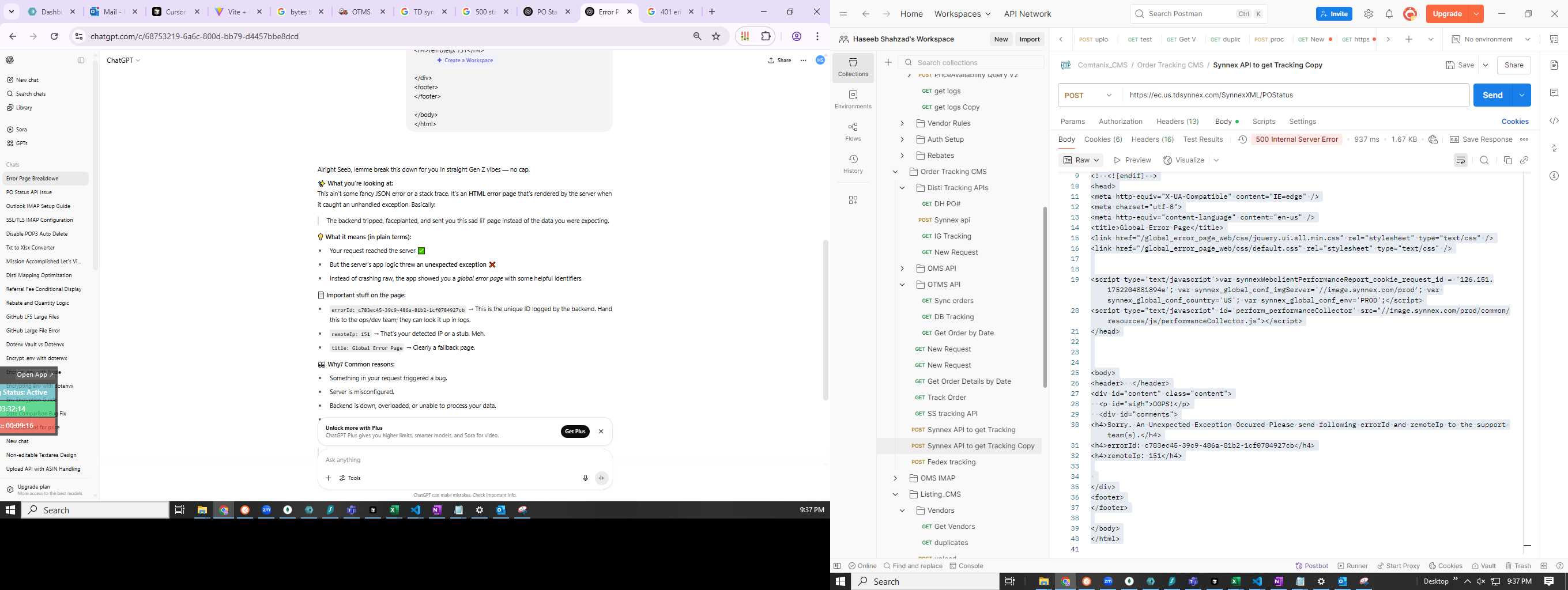This screenshot has height=590, width=1568.
Task: Open Console in Postman status bar
Action: [x=966, y=566]
